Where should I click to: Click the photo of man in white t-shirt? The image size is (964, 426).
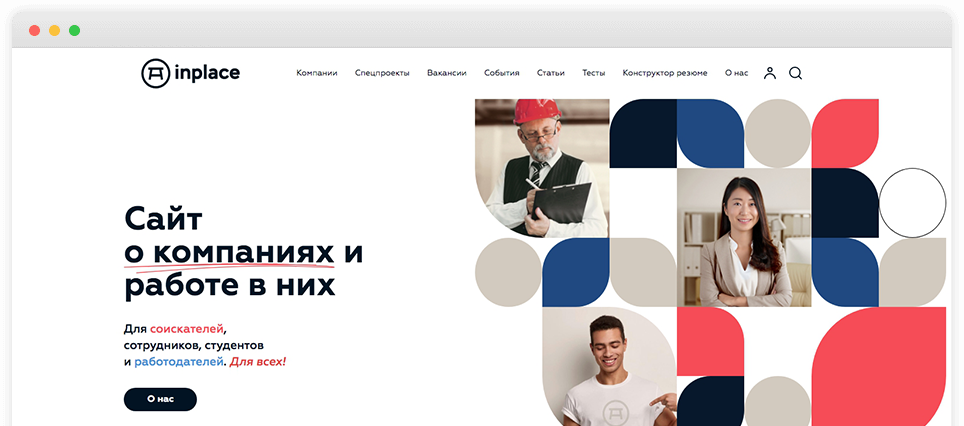point(609,366)
